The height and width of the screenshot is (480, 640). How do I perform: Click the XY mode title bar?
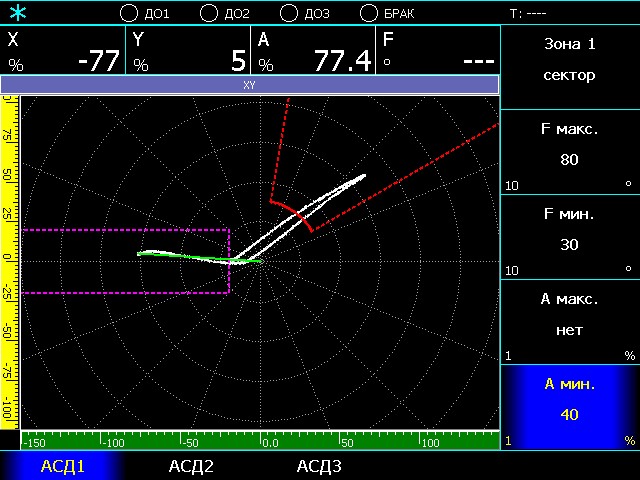pyautogui.click(x=250, y=85)
